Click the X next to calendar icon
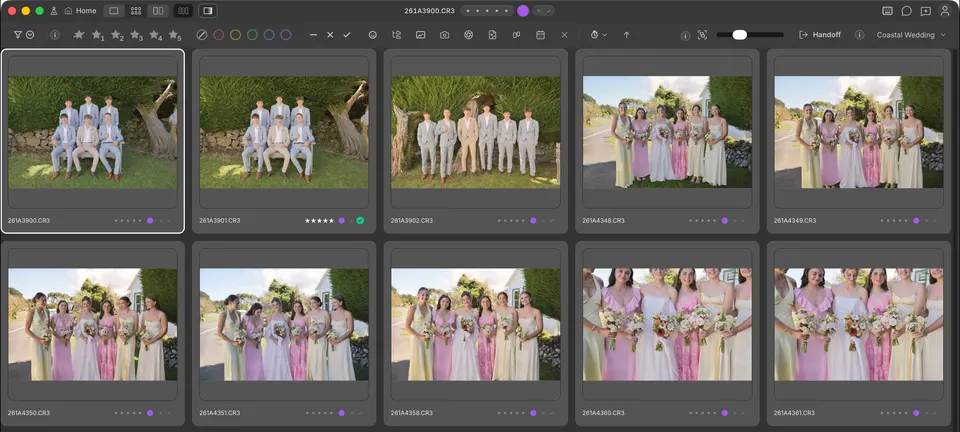960x432 pixels. [564, 35]
